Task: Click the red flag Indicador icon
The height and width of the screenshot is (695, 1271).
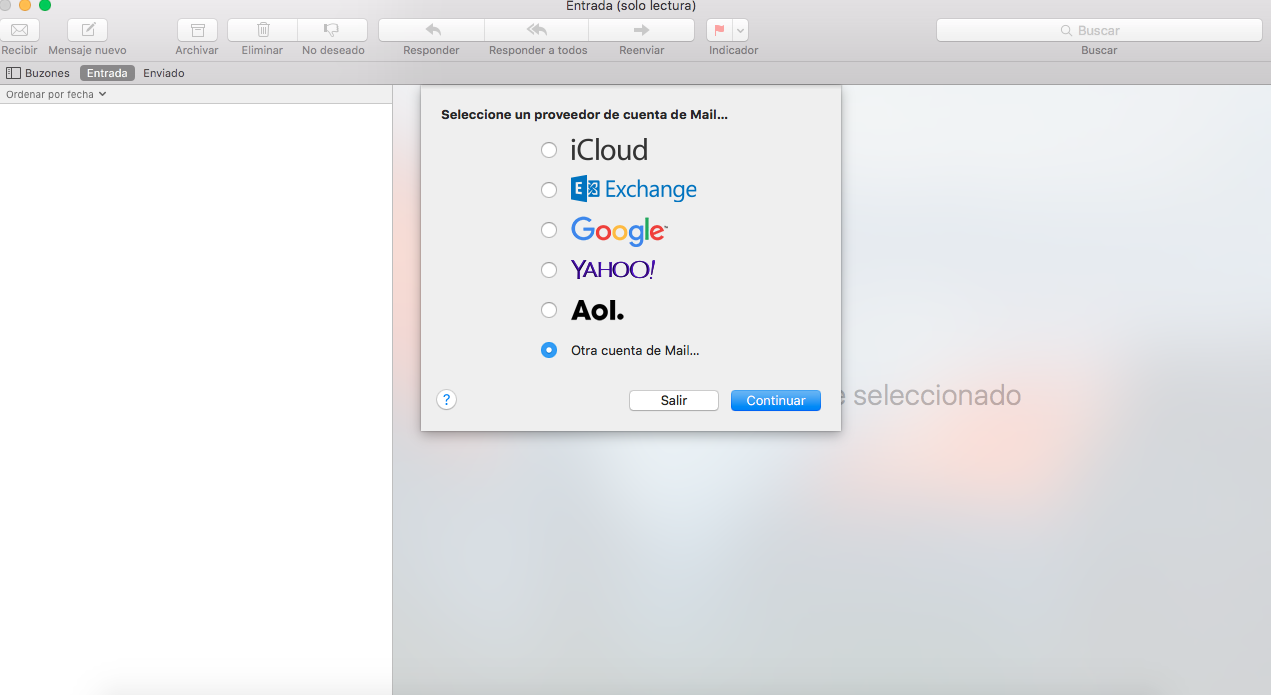Action: pyautogui.click(x=720, y=30)
